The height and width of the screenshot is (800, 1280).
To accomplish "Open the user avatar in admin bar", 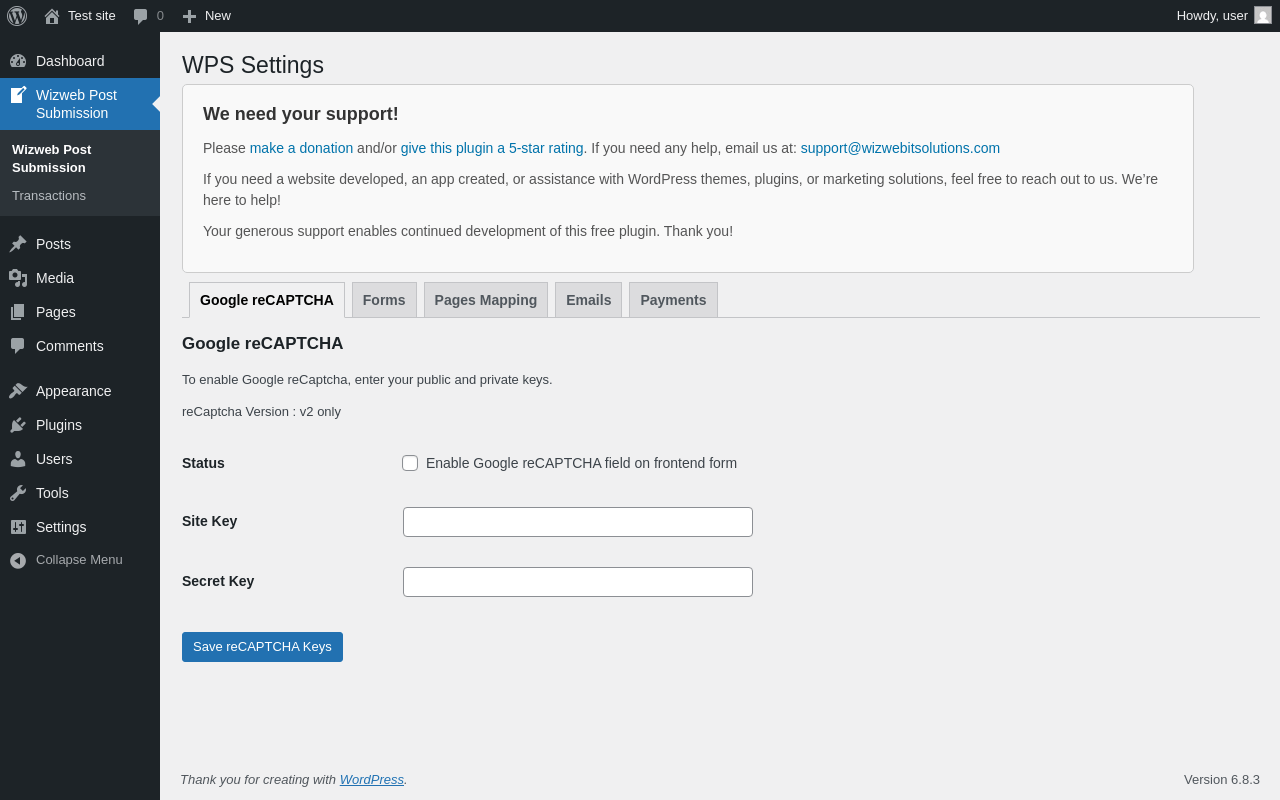I will click(1263, 16).
